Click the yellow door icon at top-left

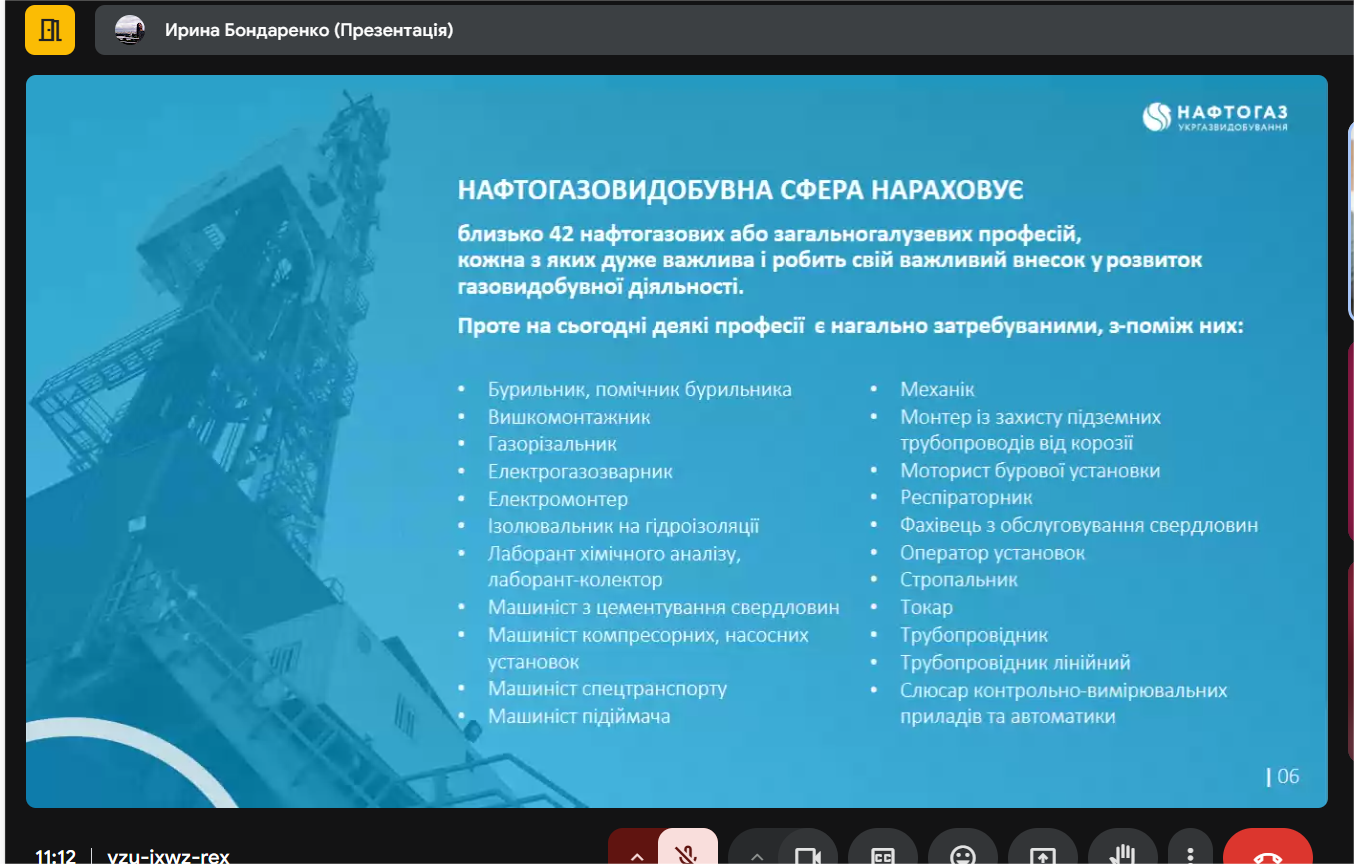[50, 30]
